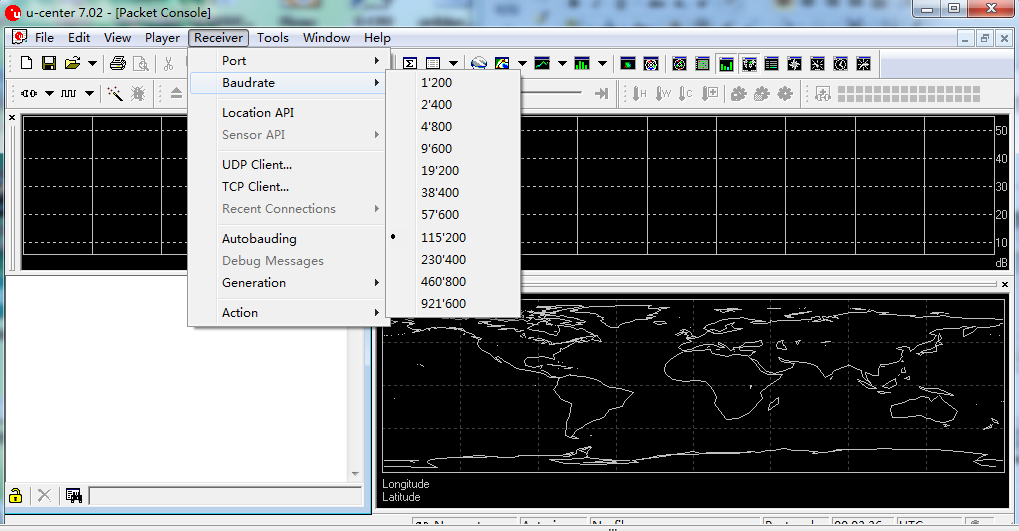Click the Open folder icon
This screenshot has height=531, width=1019.
[x=72, y=63]
